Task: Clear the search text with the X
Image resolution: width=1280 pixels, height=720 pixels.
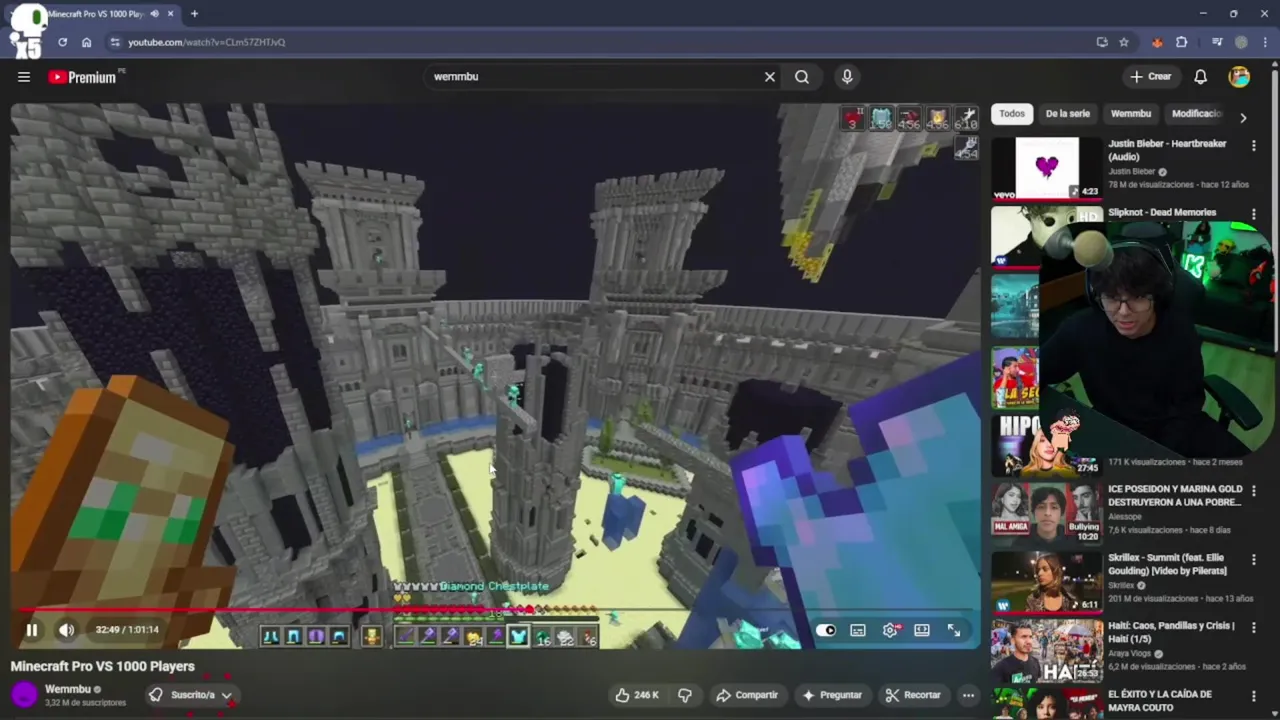Action: point(770,77)
